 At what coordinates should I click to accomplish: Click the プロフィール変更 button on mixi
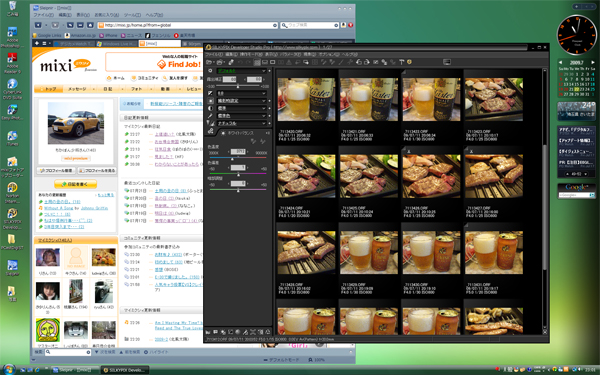pos(56,170)
